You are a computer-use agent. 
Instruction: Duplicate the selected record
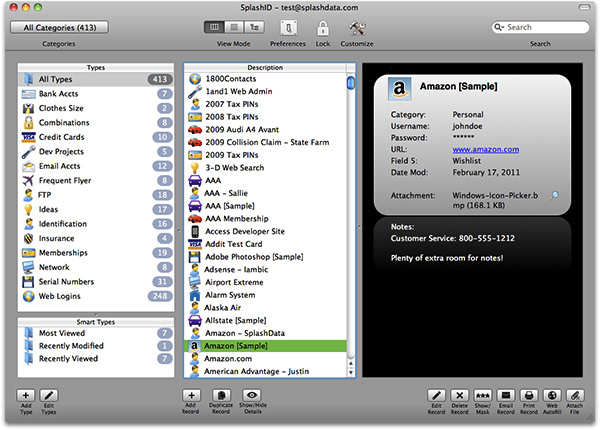pos(223,397)
